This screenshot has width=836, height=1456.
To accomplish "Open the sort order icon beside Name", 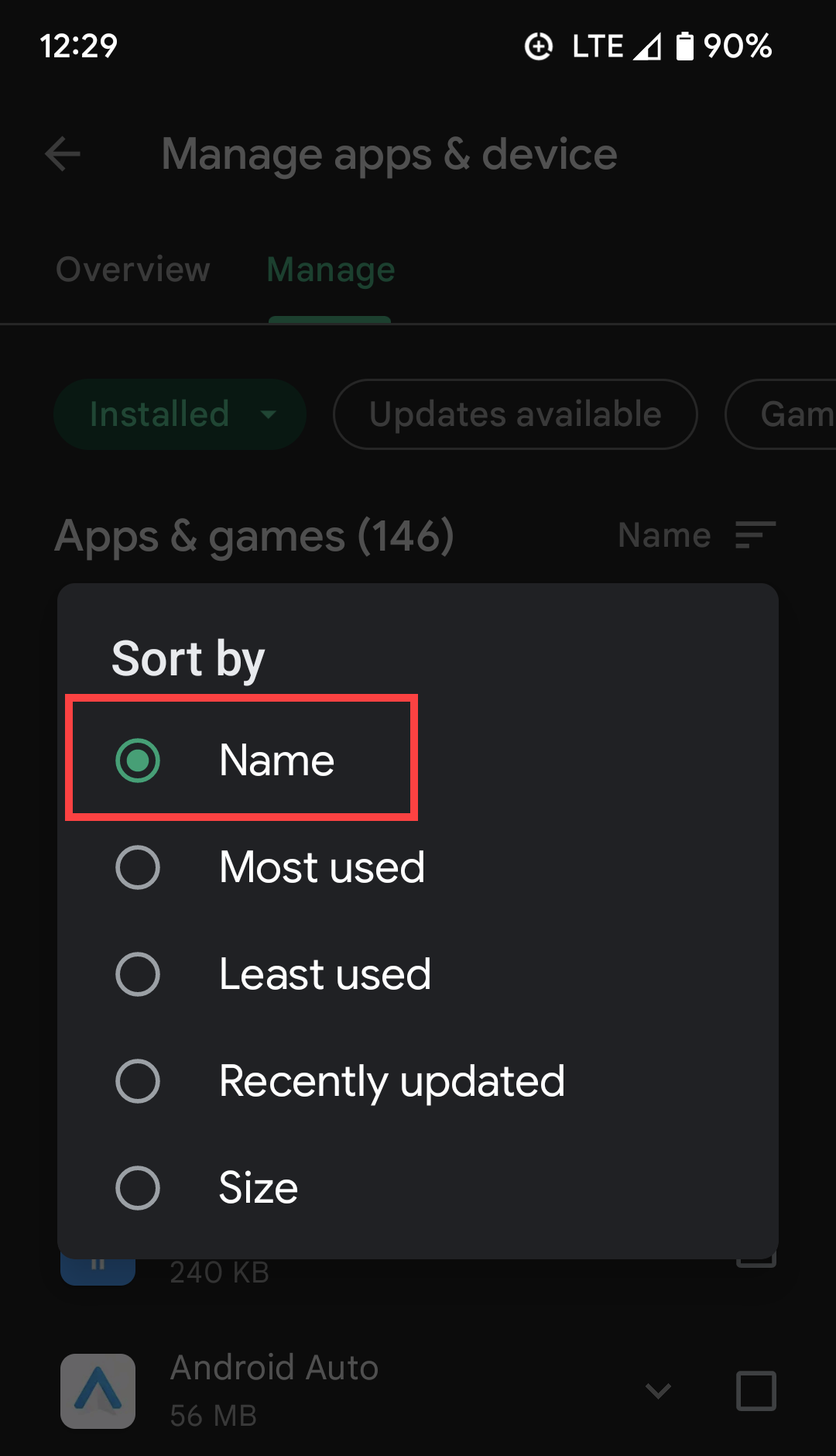I will [755, 535].
